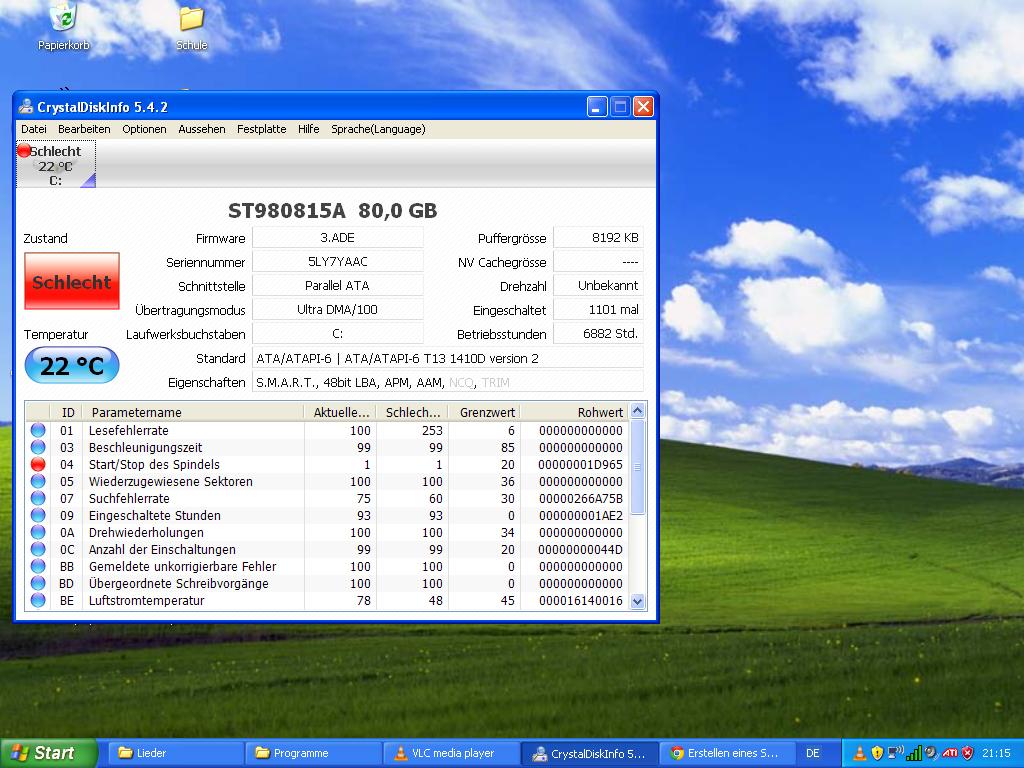1024x768 pixels.
Task: Select the red Schlecht disk status orb
Action: [24, 151]
